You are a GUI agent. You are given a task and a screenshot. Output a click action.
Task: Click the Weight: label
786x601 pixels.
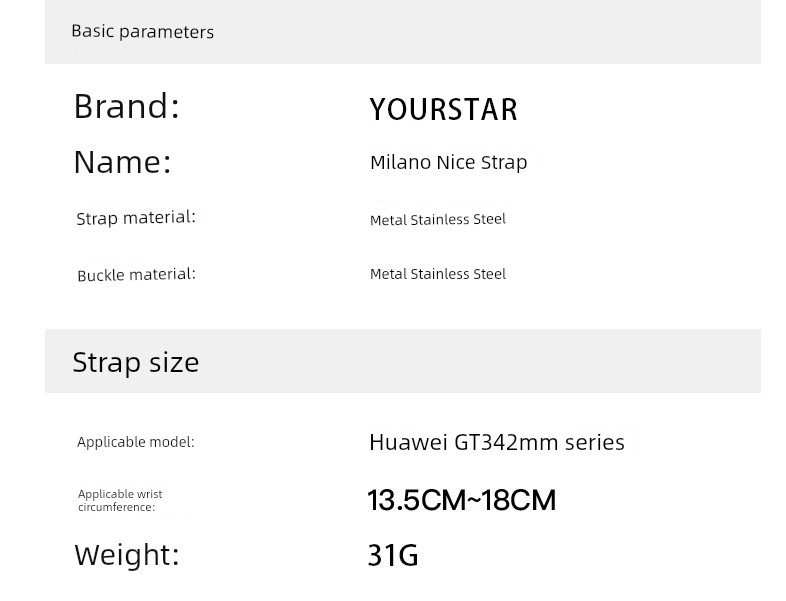click(126, 555)
